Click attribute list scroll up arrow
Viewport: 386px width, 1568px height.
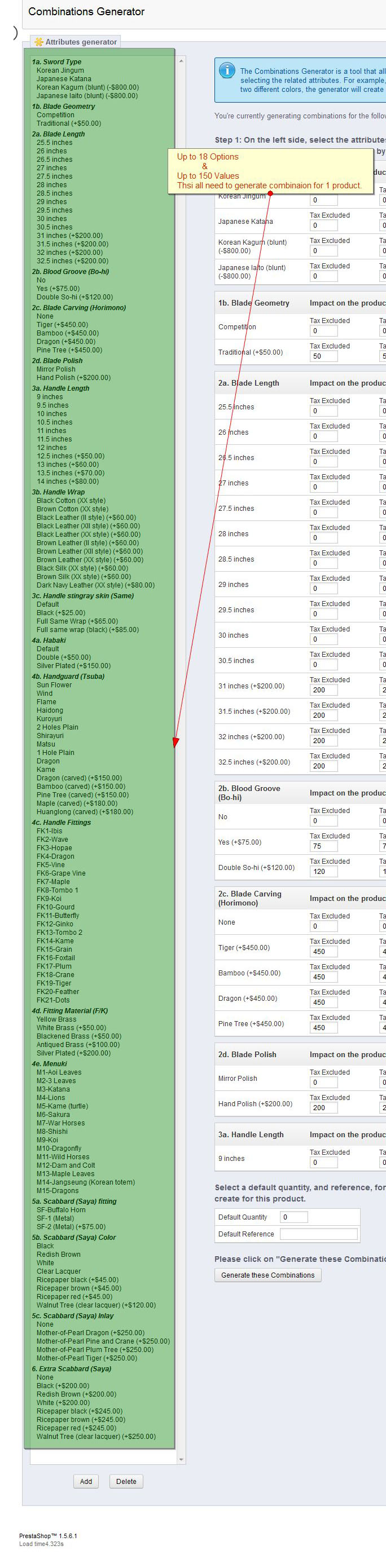pyautogui.click(x=181, y=61)
